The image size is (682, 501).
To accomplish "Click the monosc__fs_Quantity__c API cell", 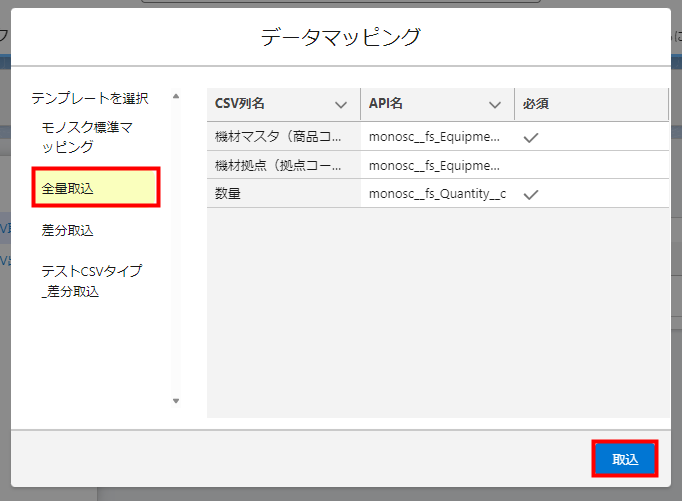I will [x=436, y=194].
